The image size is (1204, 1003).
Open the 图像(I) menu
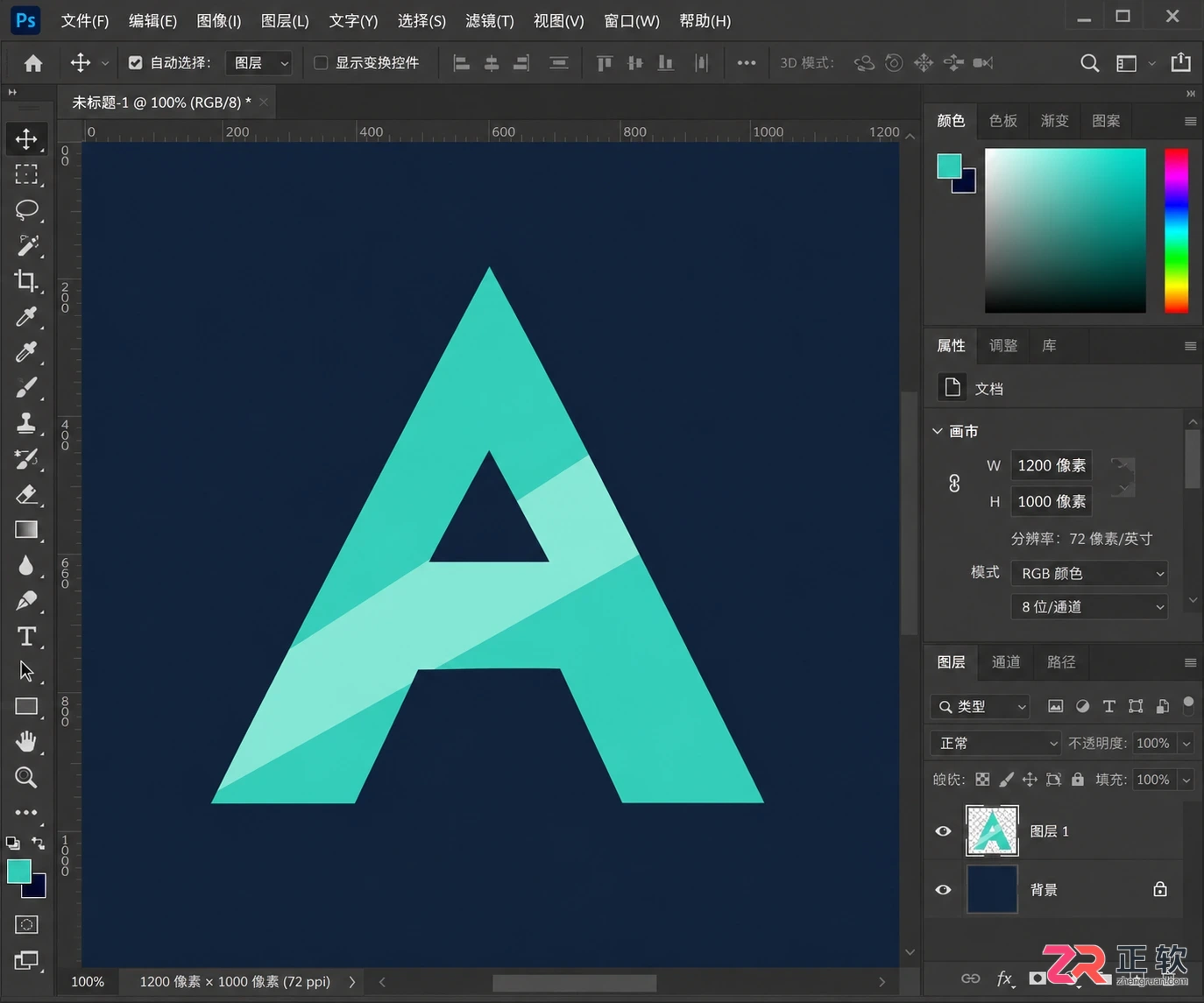coord(219,20)
